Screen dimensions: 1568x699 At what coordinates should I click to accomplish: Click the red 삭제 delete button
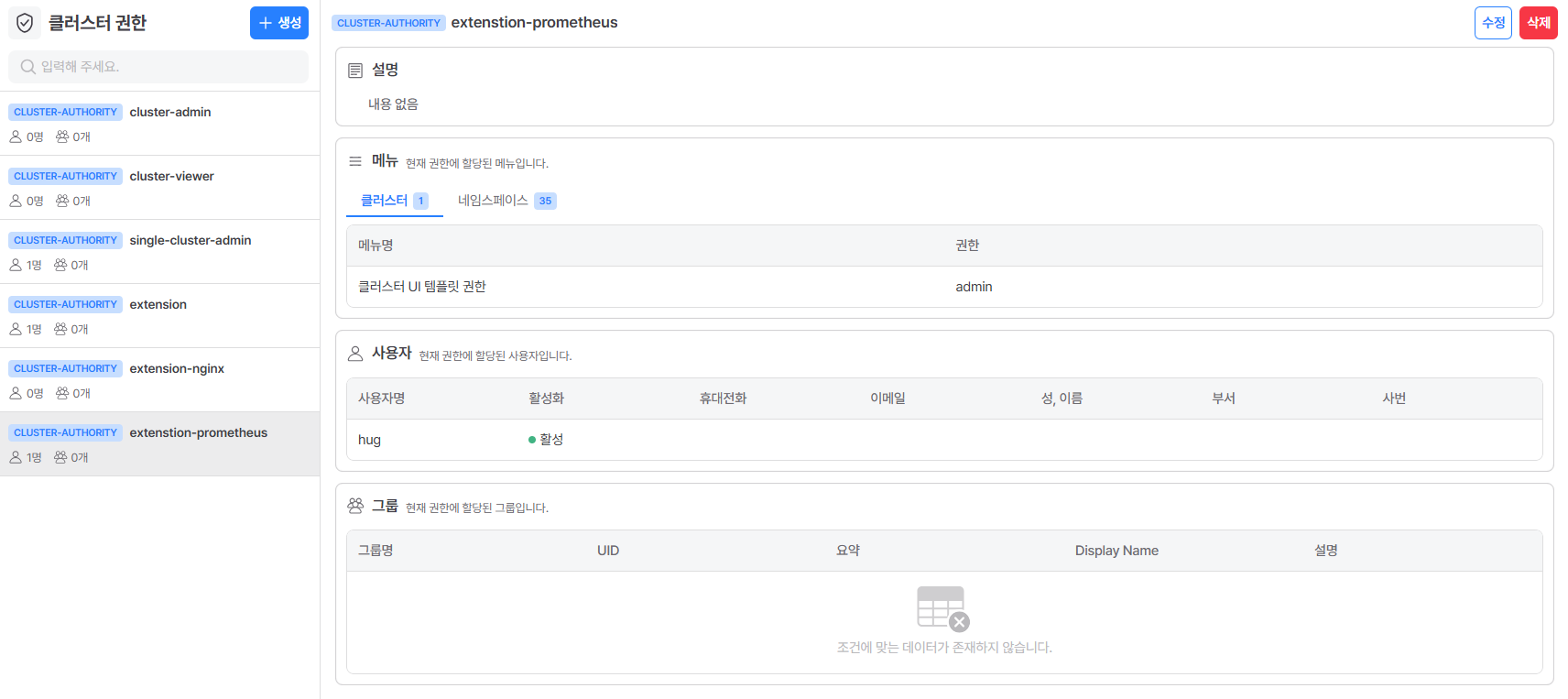click(1539, 23)
